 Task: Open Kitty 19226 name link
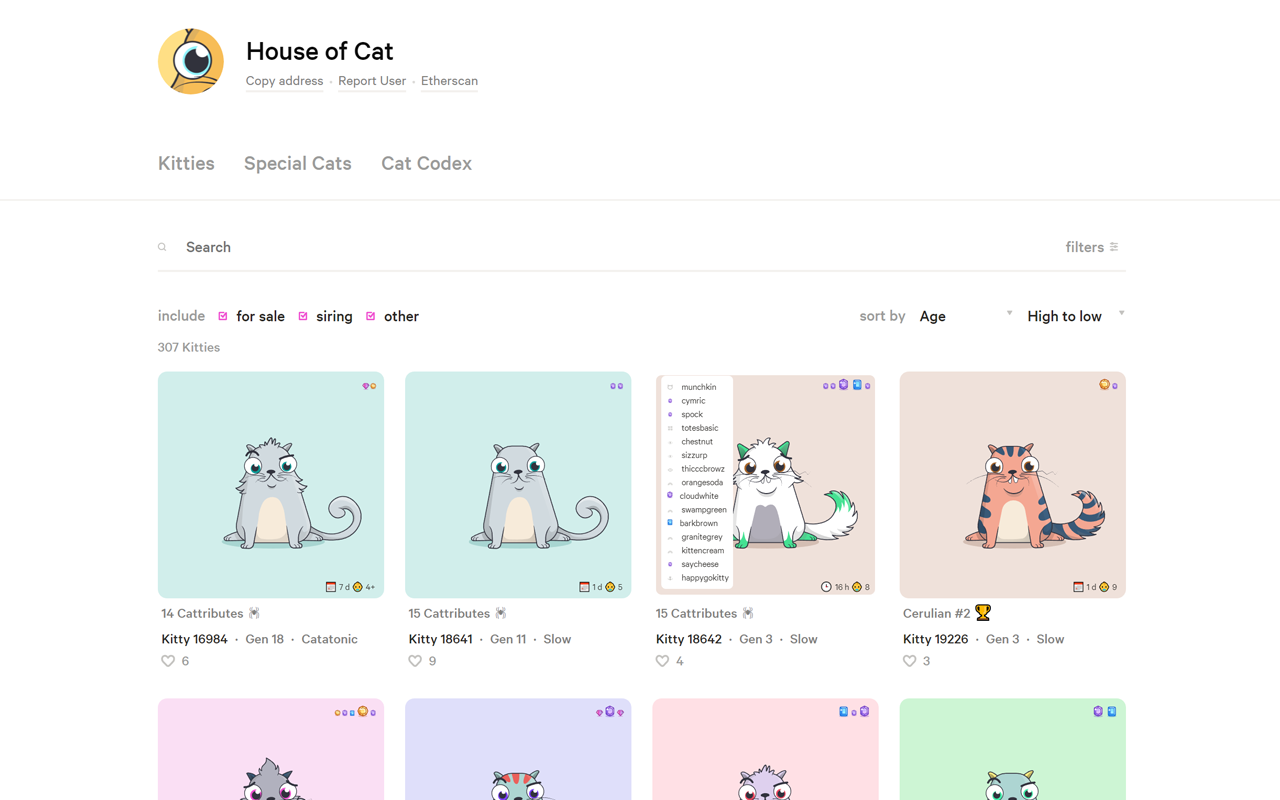935,639
